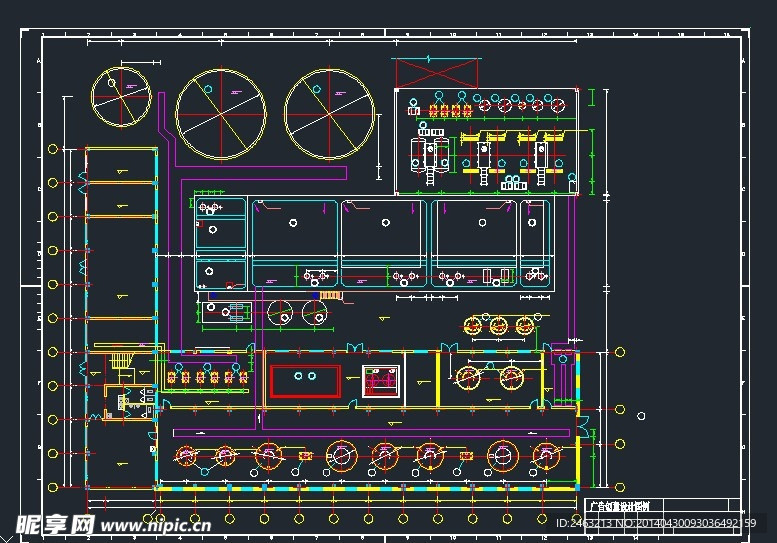Select the leftmost circular vessel in the bottom row
Screen dimensions: 777x543
[185, 457]
